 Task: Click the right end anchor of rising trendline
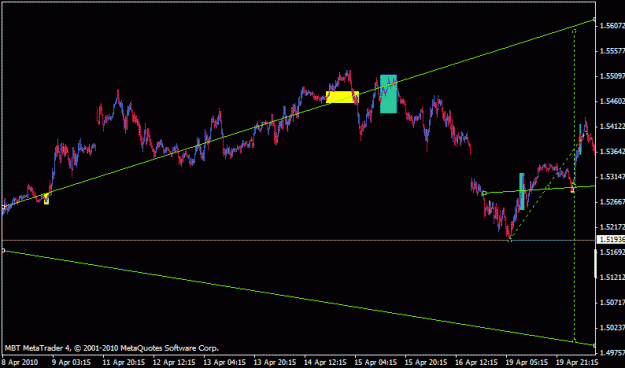(594, 19)
